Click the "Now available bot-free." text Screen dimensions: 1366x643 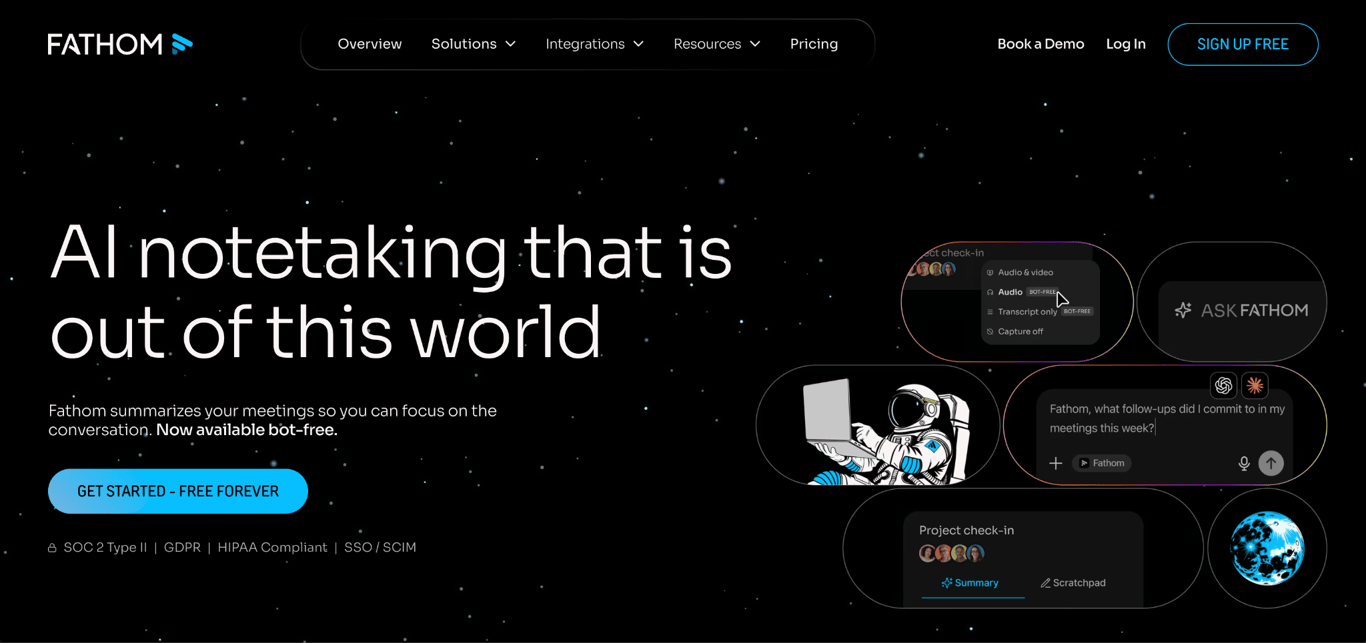pos(247,430)
